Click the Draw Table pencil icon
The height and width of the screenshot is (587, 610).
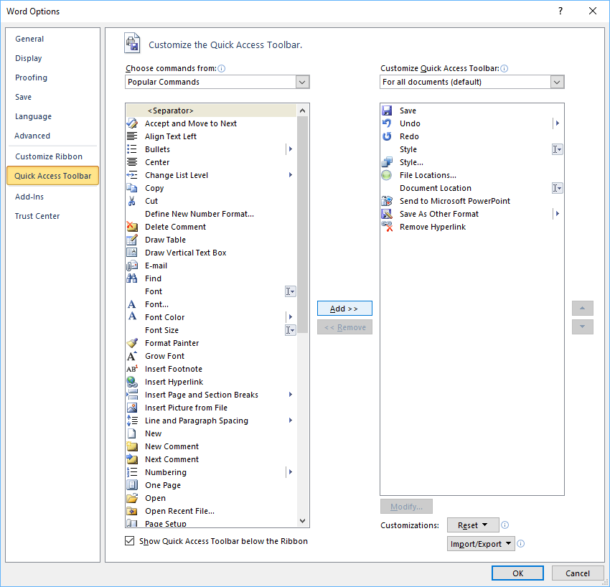[132, 240]
